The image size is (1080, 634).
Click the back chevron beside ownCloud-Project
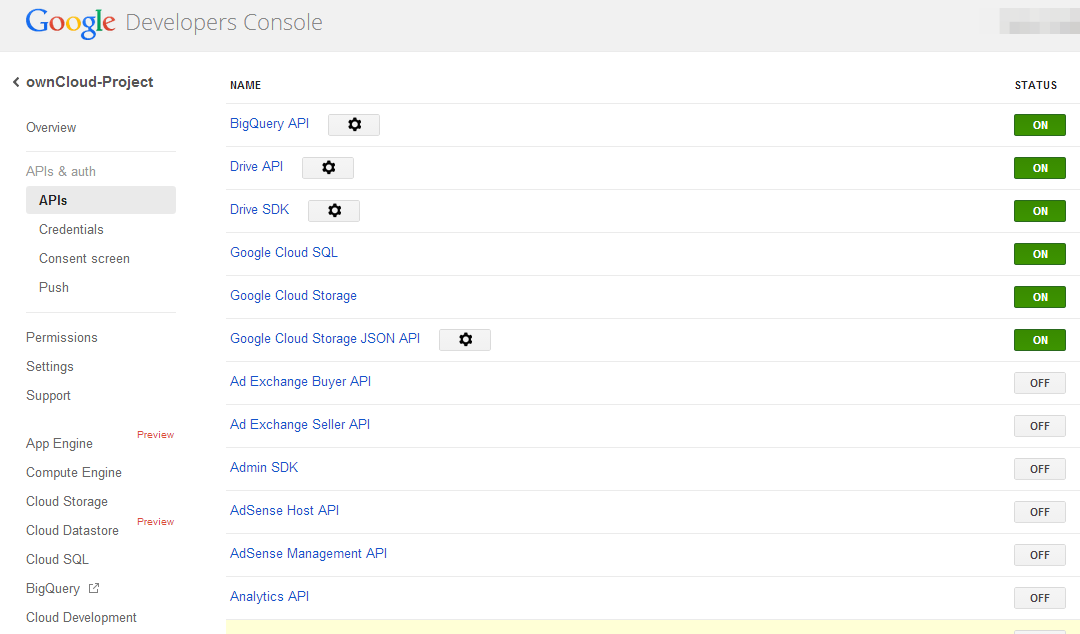pos(16,82)
